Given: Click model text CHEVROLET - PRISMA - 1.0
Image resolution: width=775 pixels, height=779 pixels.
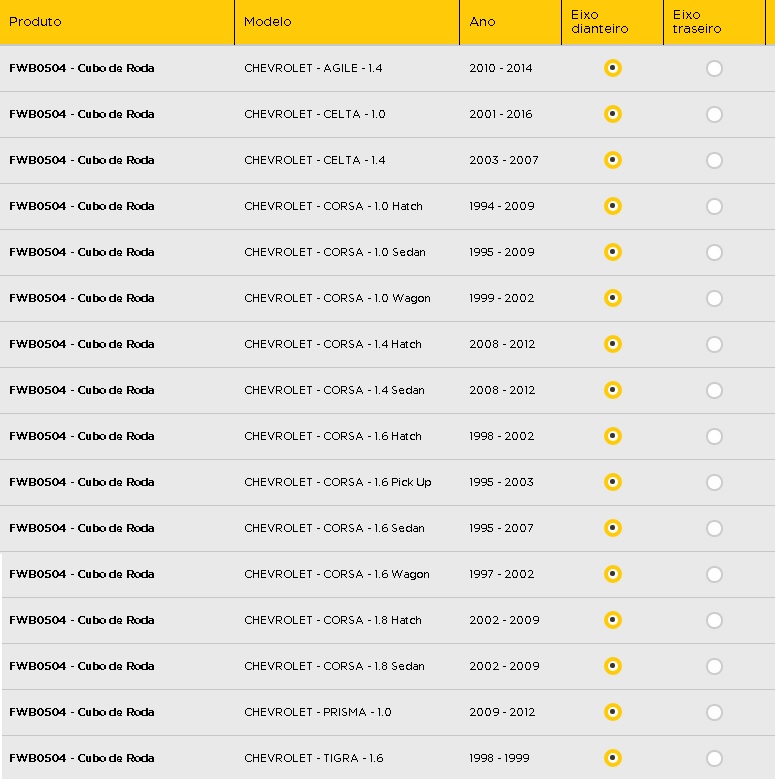Looking at the screenshot, I should pyautogui.click(x=317, y=712).
